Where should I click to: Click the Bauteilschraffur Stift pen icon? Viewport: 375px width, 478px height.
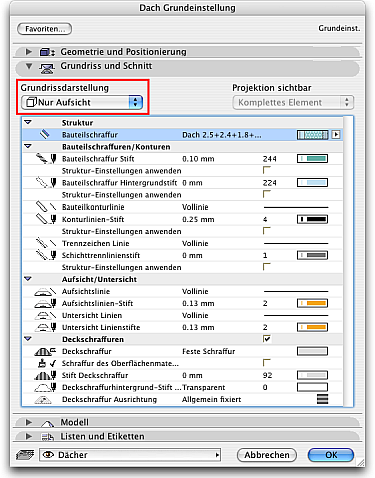(46, 159)
